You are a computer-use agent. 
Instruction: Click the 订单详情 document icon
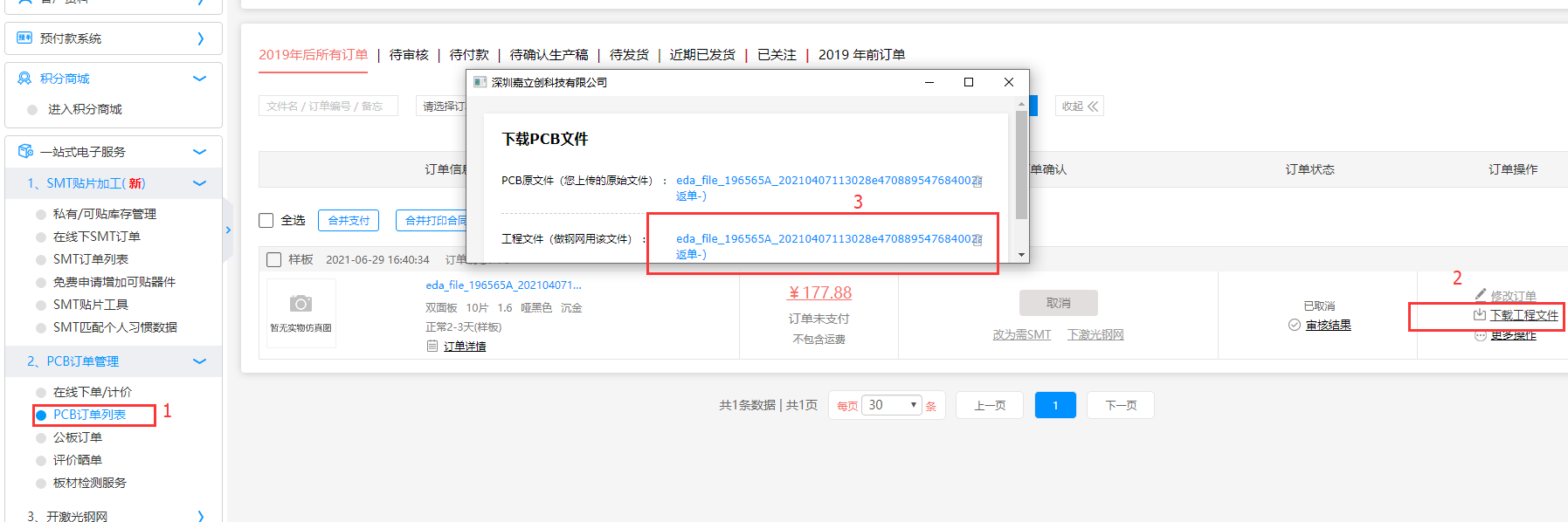pos(432,347)
